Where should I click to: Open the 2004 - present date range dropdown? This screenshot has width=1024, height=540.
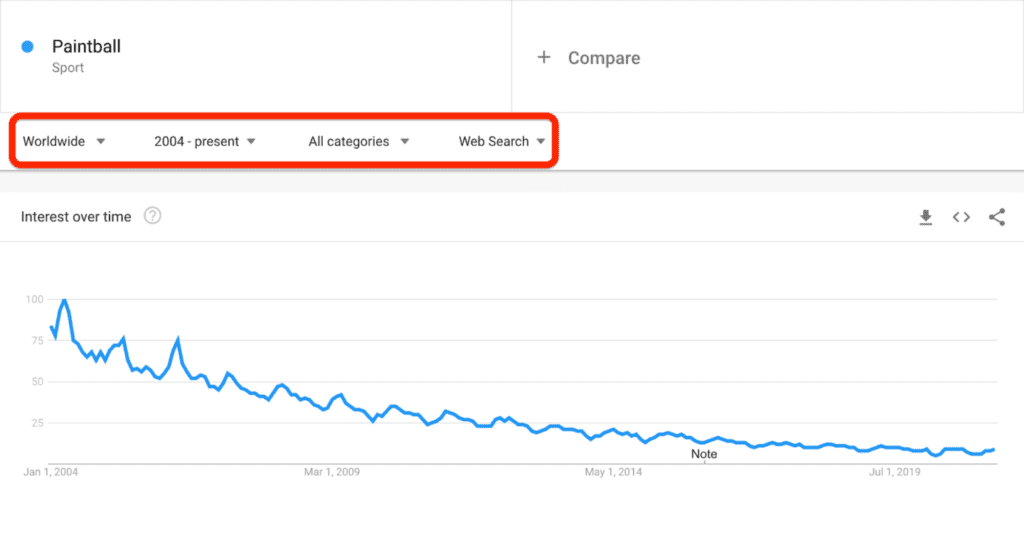204,141
